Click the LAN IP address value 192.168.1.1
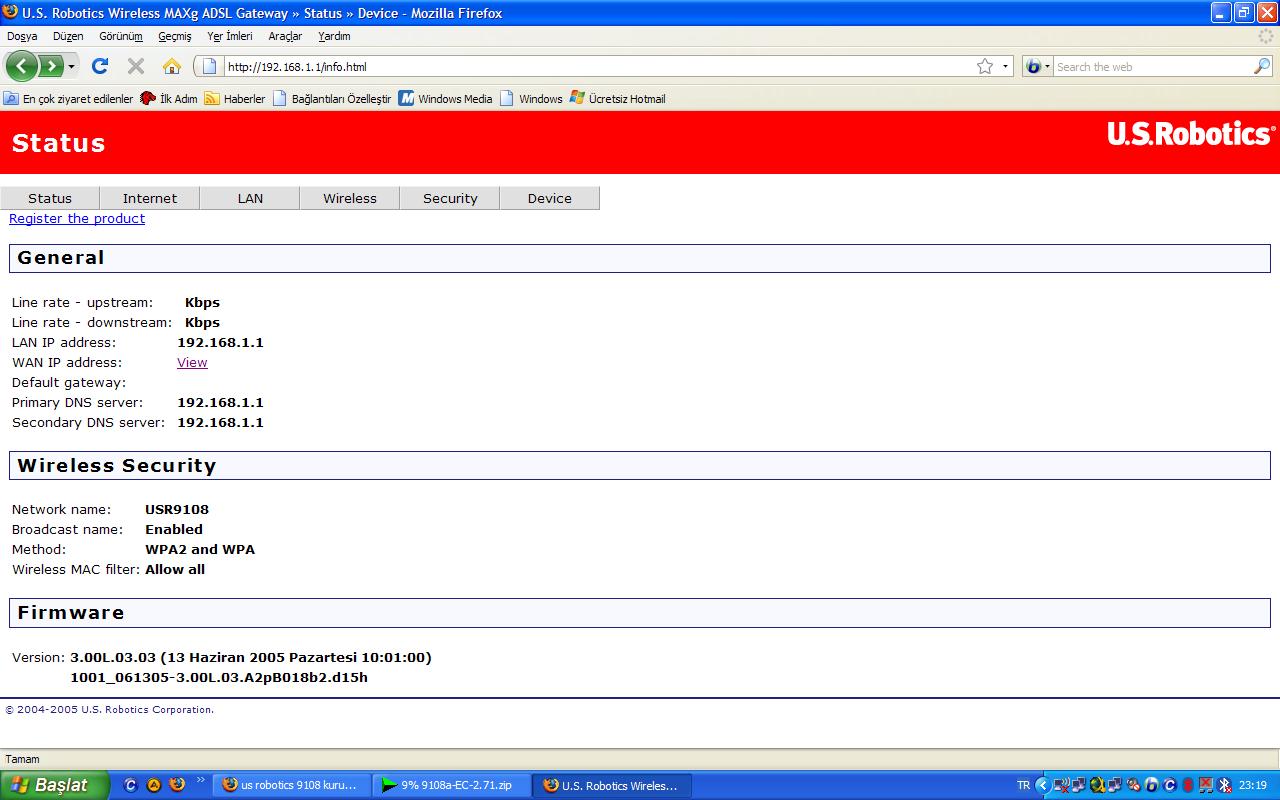Viewport: 1280px width, 800px height. click(x=220, y=342)
